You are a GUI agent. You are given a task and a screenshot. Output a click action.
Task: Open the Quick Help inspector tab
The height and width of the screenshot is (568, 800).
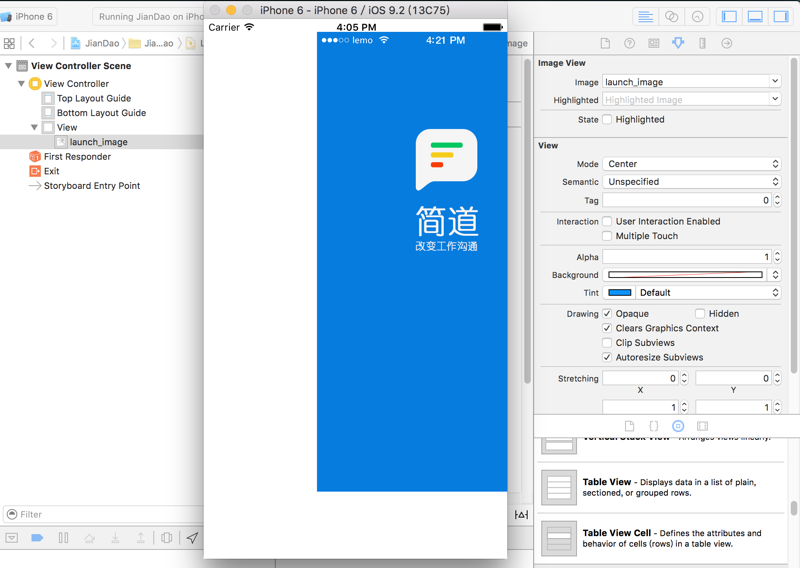630,43
